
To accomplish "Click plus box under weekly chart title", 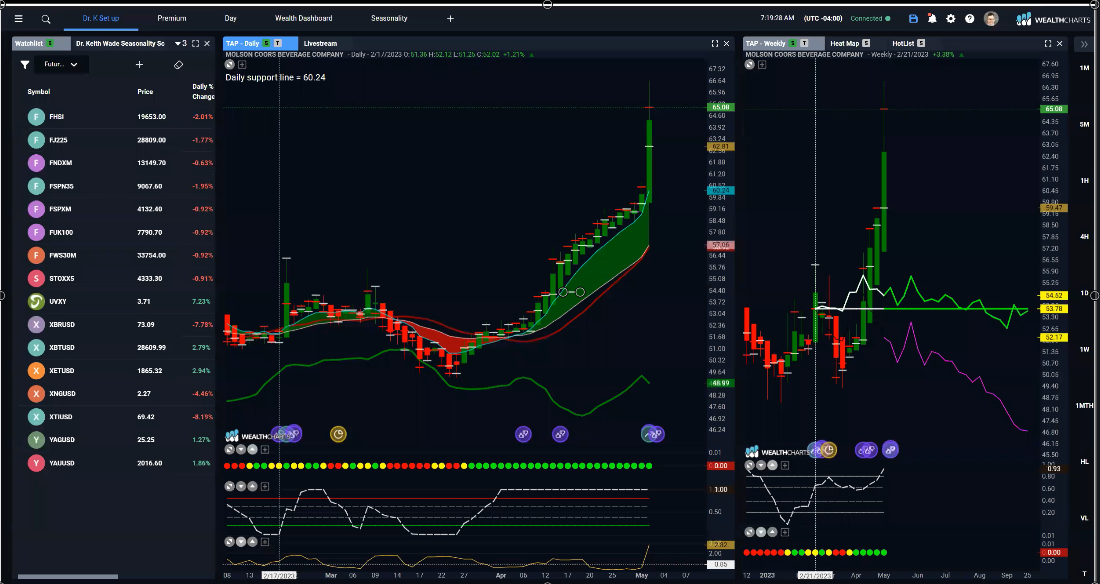I will coord(762,64).
